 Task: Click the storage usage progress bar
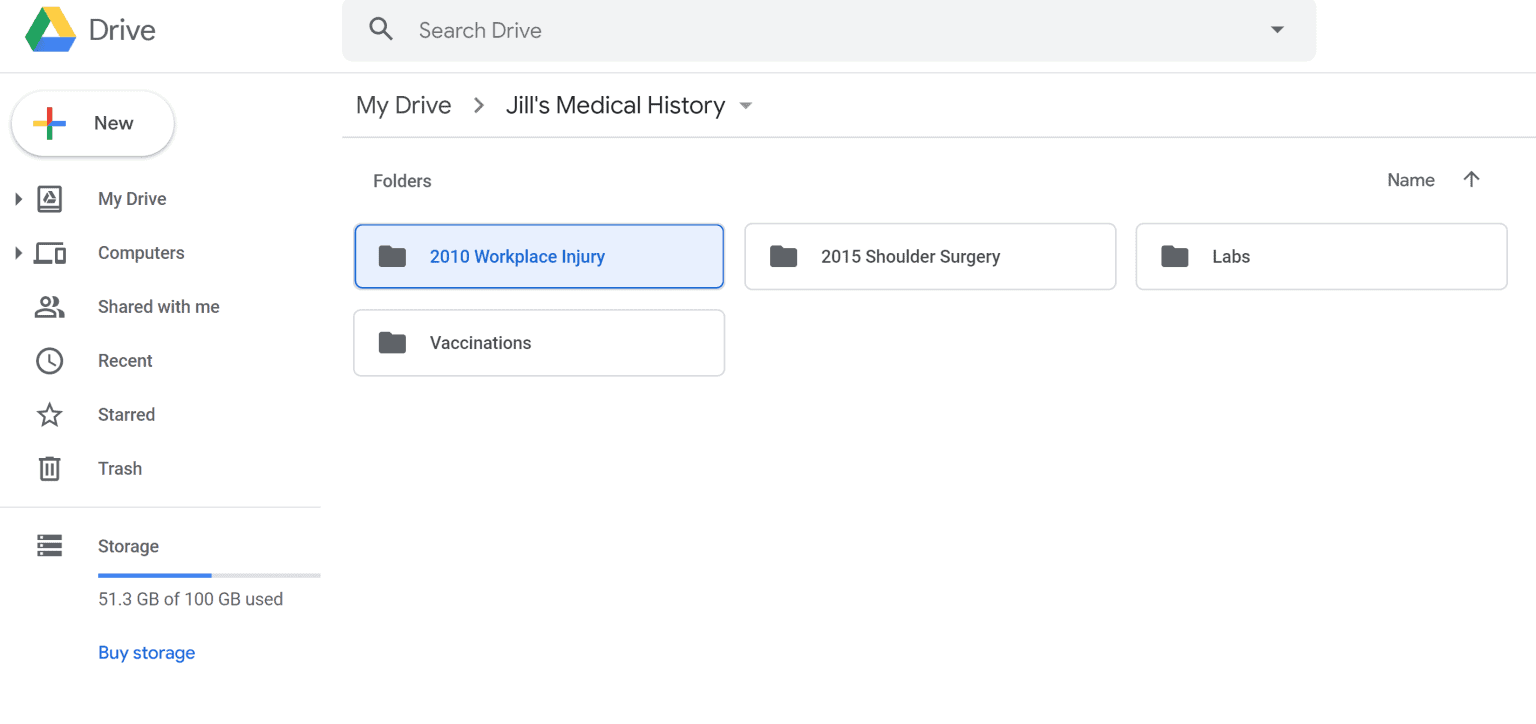209,575
